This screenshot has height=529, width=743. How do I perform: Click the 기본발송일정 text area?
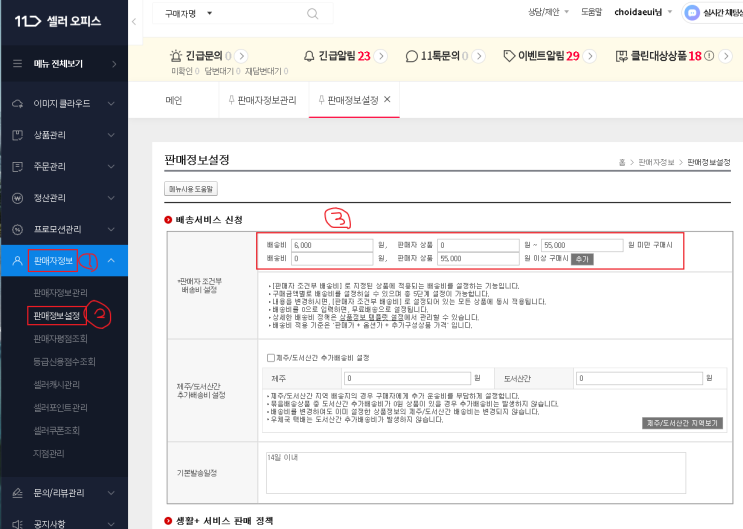point(476,473)
